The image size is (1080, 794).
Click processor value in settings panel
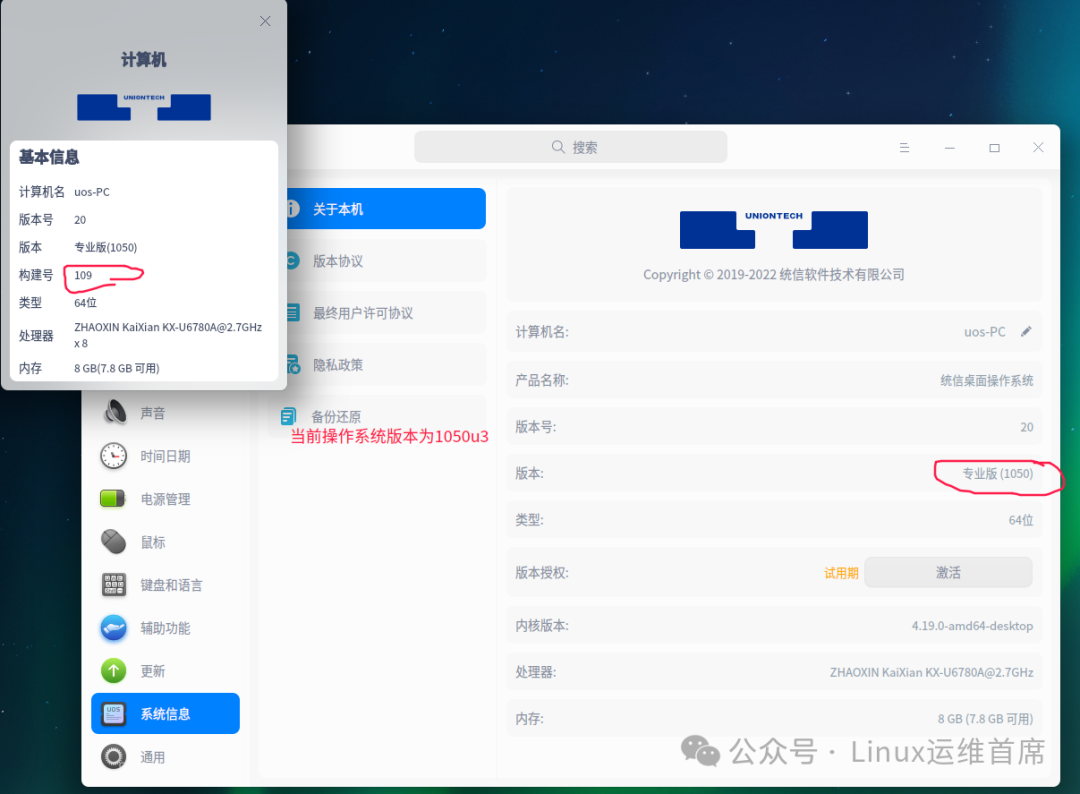point(931,672)
